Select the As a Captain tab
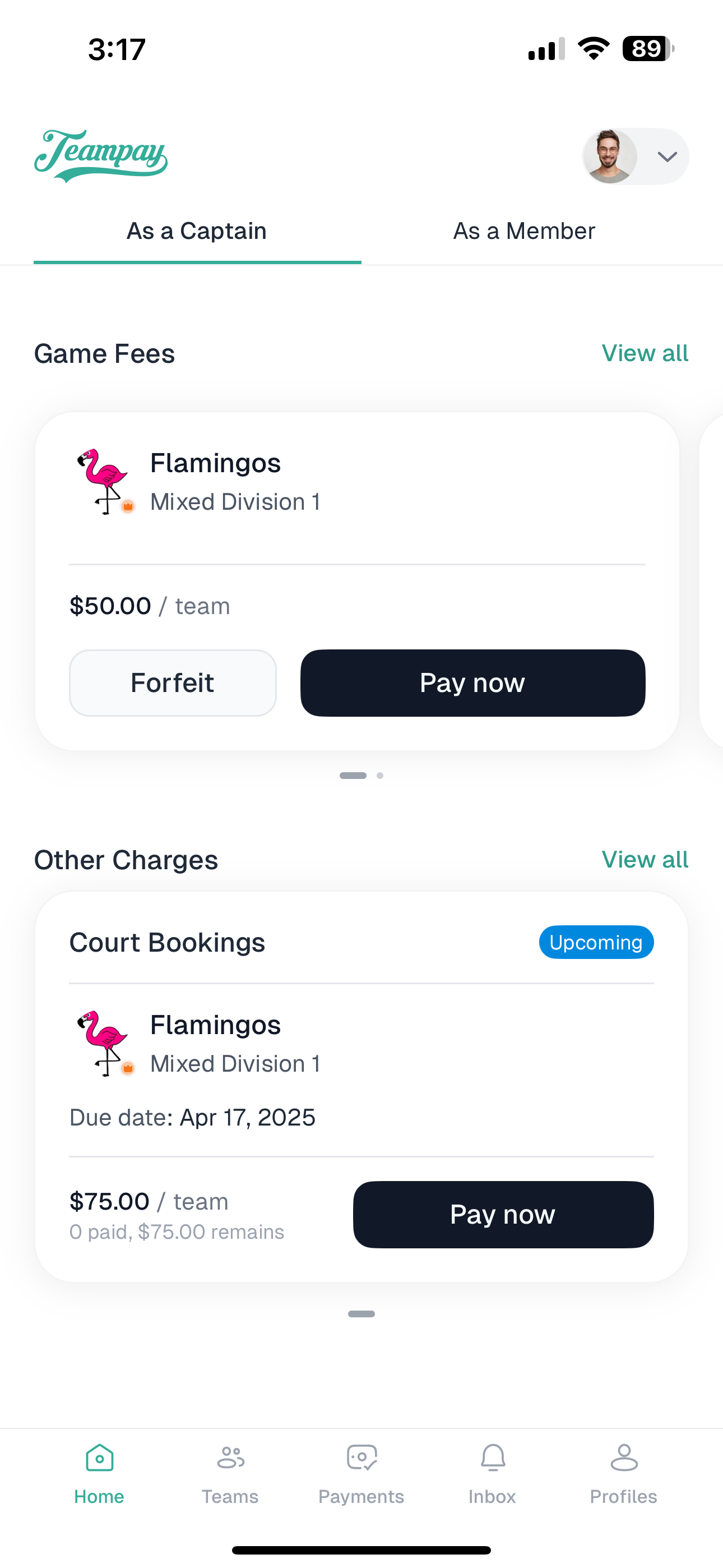The height and width of the screenshot is (1568, 723). pyautogui.click(x=196, y=230)
